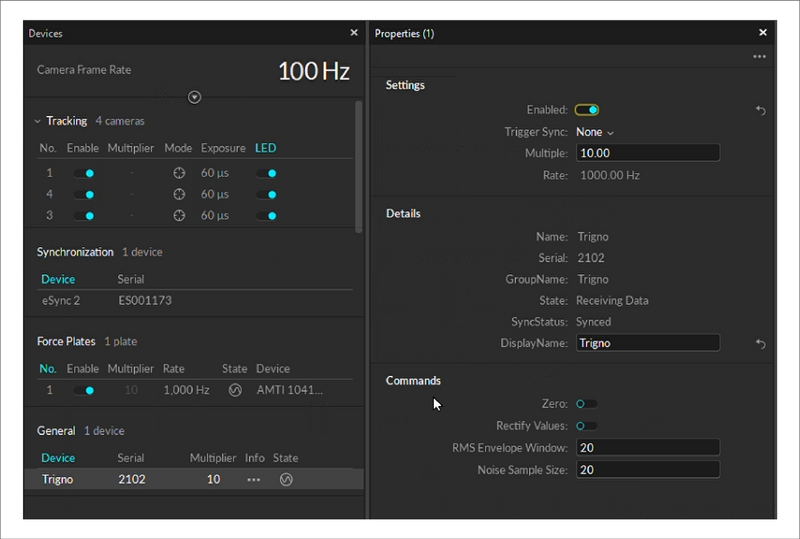800x539 pixels.
Task: Reset DisplayName with the undo arrow
Action: coord(760,344)
